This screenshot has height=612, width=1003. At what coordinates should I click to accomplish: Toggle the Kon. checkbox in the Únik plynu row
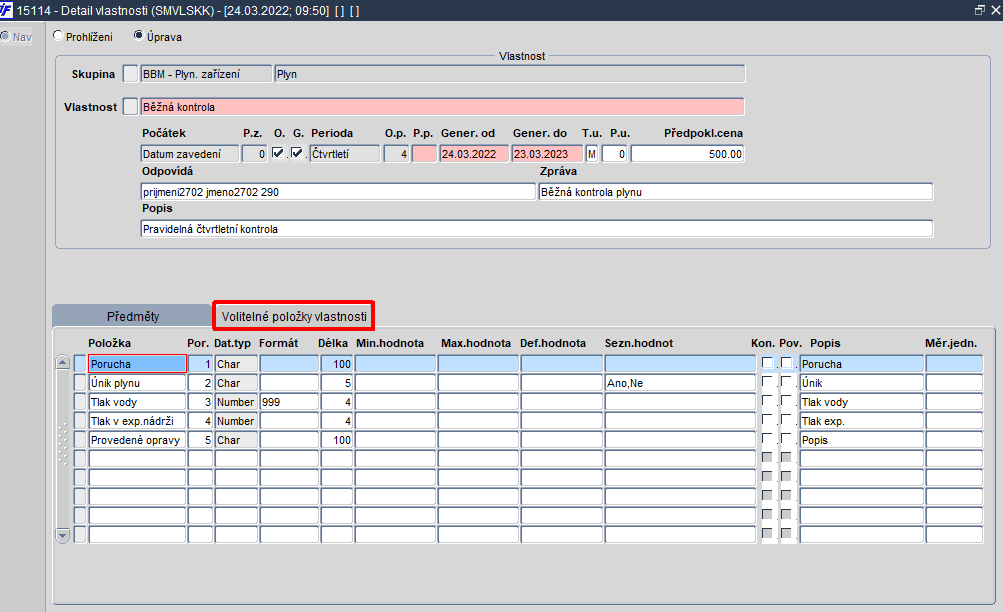point(767,382)
